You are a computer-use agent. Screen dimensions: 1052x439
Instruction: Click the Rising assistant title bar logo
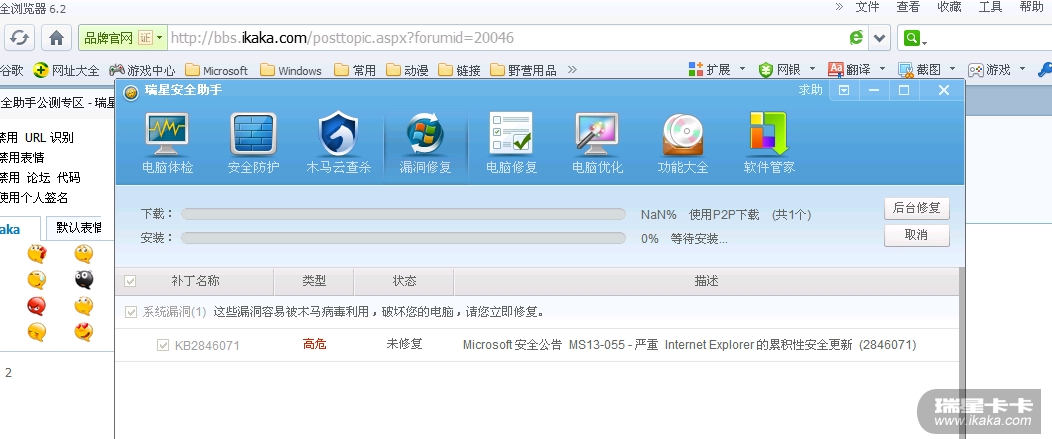[131, 91]
